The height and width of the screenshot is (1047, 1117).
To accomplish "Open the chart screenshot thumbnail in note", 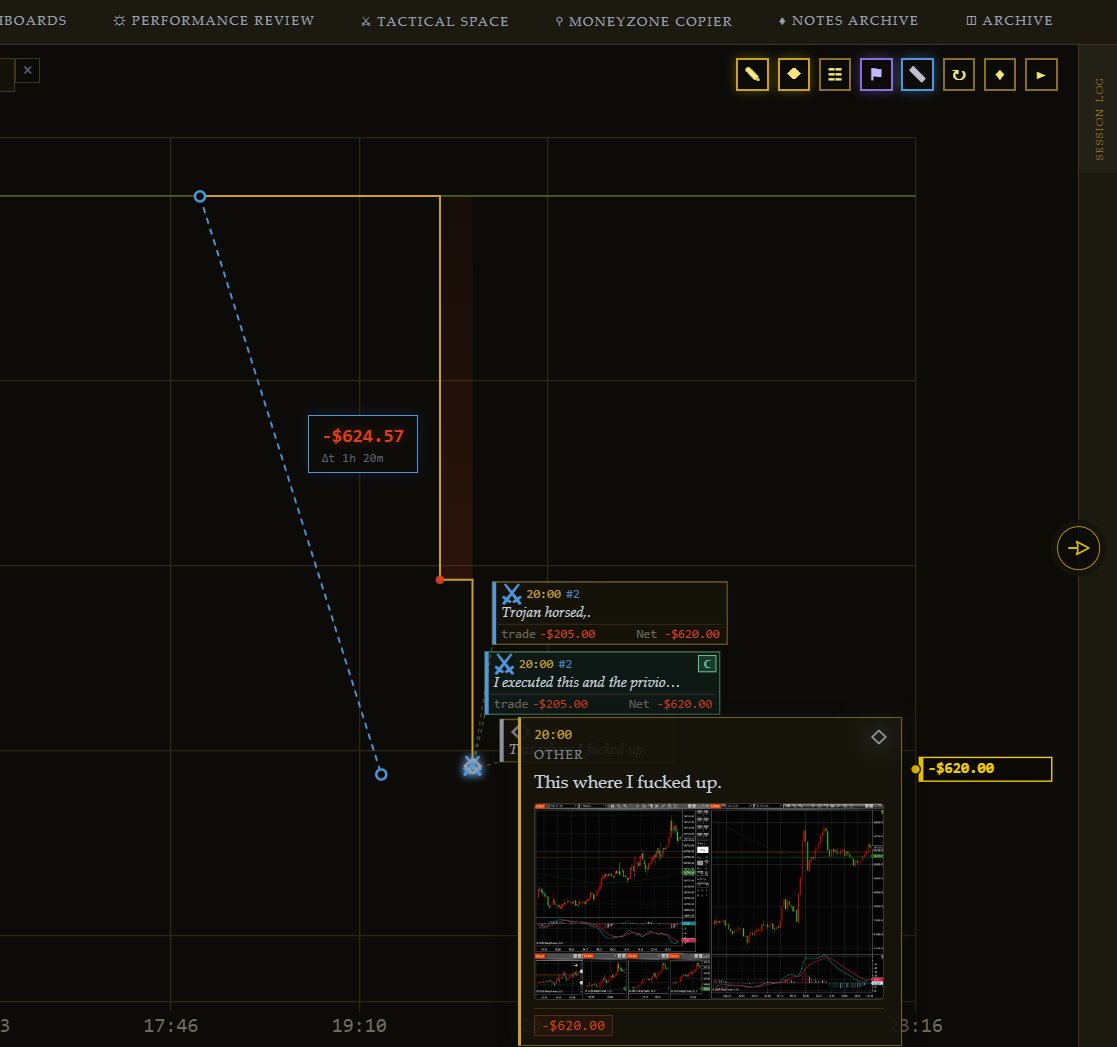I will (x=709, y=901).
